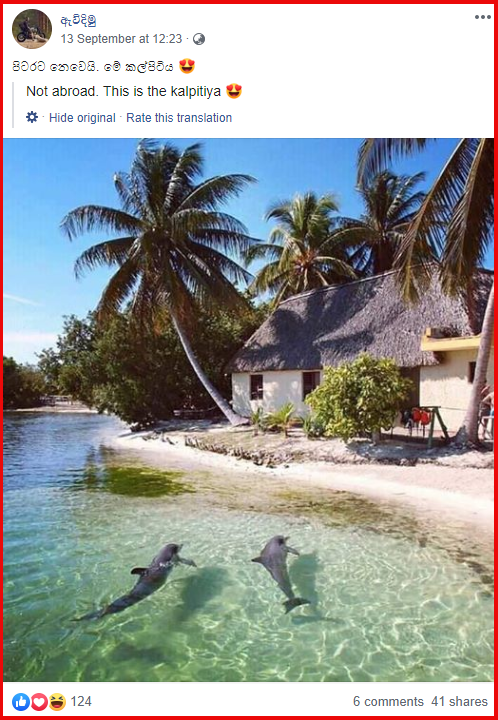This screenshot has height=720, width=498.
Task: Click the heart-eyes emoji in original Sinhala text
Action: point(187,67)
